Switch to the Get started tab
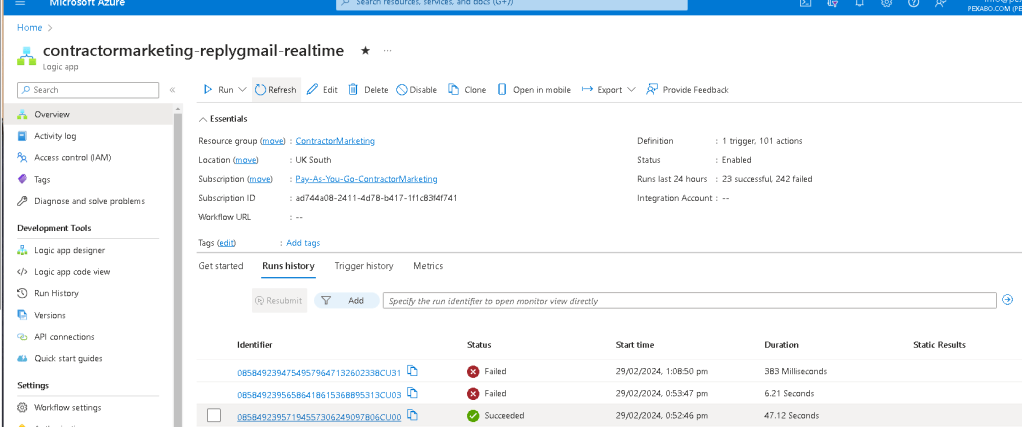 click(221, 266)
